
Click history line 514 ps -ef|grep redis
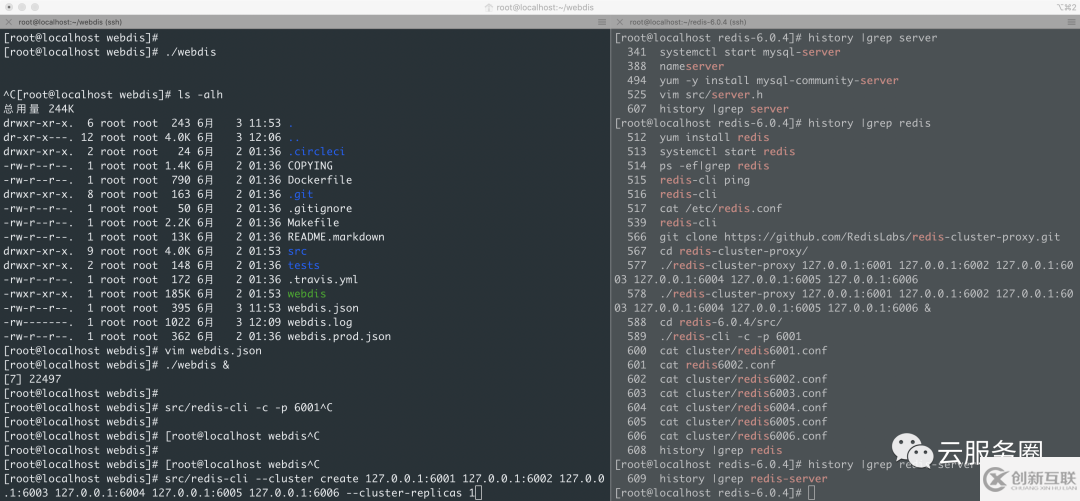[698, 166]
